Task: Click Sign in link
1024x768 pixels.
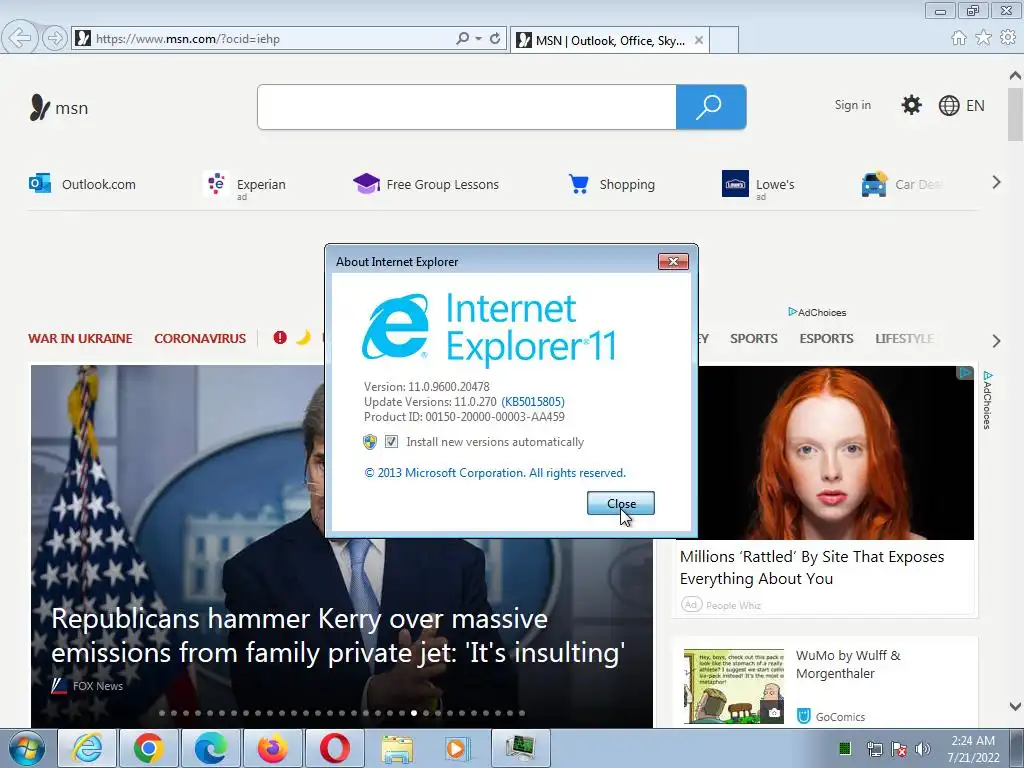Action: click(852, 105)
